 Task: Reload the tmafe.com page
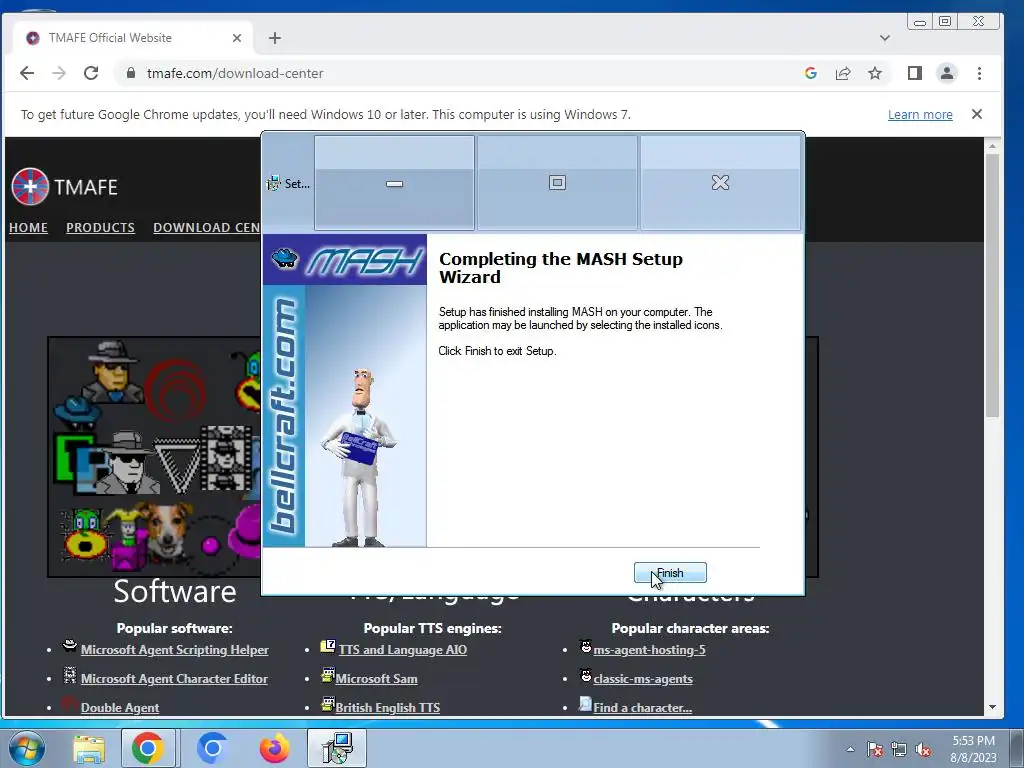pyautogui.click(x=91, y=73)
